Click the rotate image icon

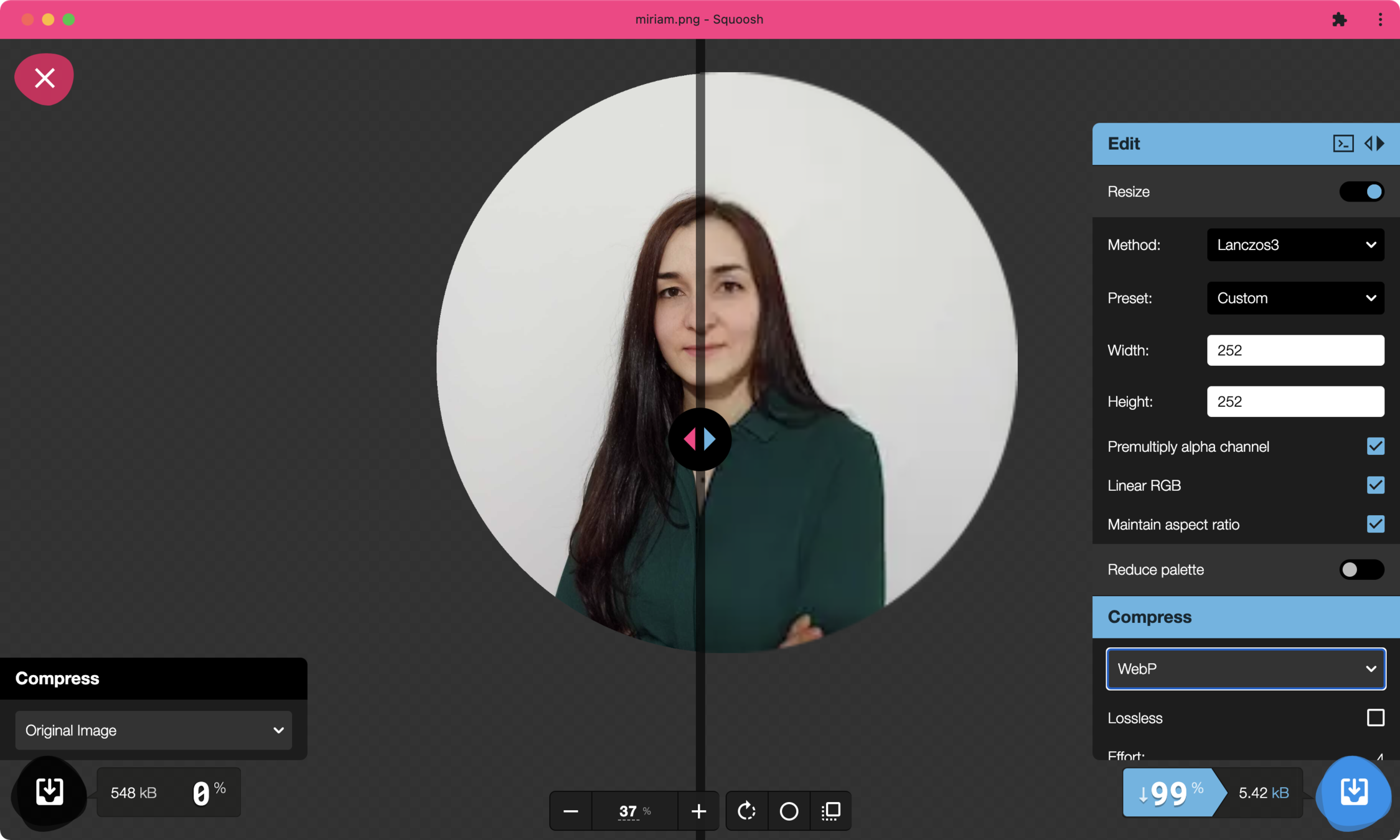pos(746,811)
